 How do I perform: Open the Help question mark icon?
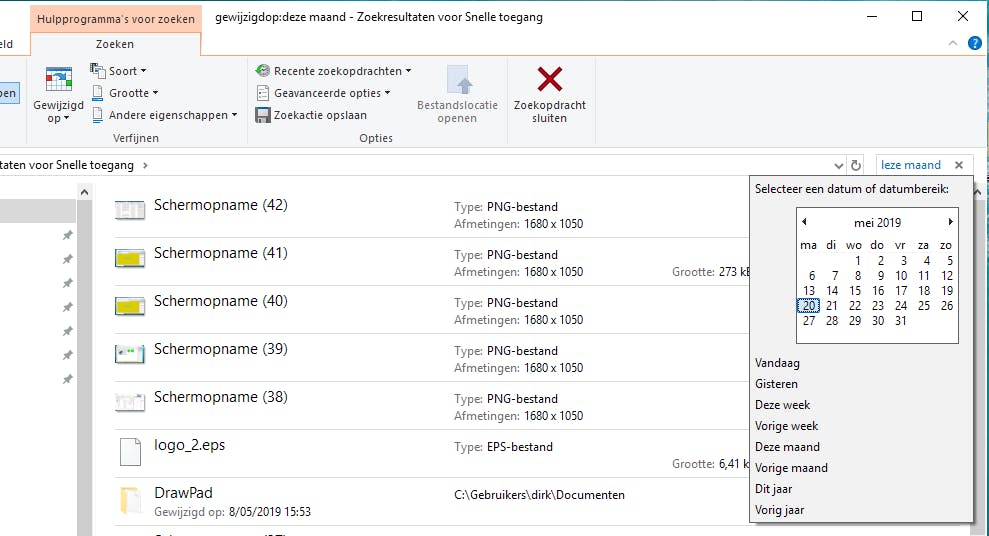pos(975,44)
